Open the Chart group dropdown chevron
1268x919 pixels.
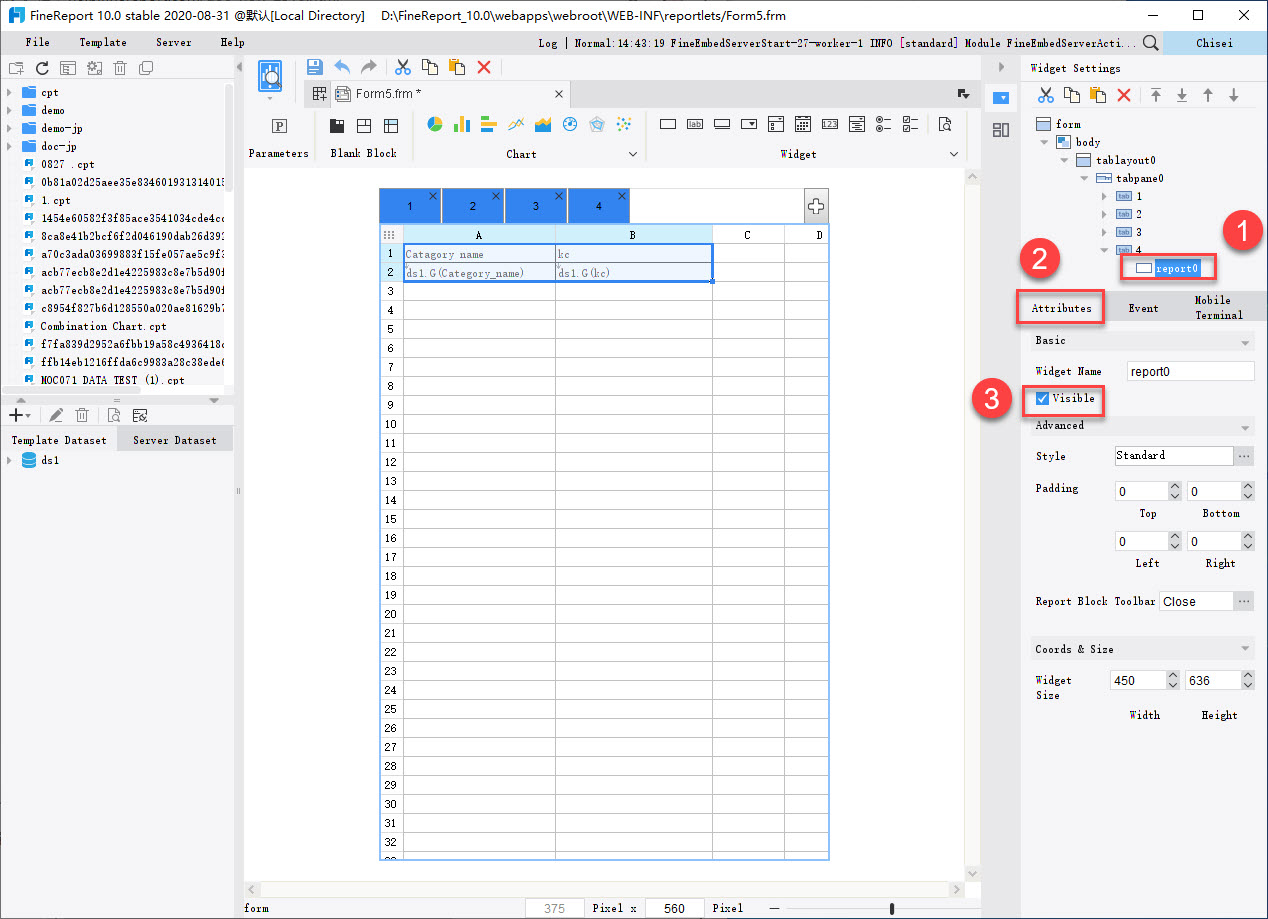pos(632,154)
